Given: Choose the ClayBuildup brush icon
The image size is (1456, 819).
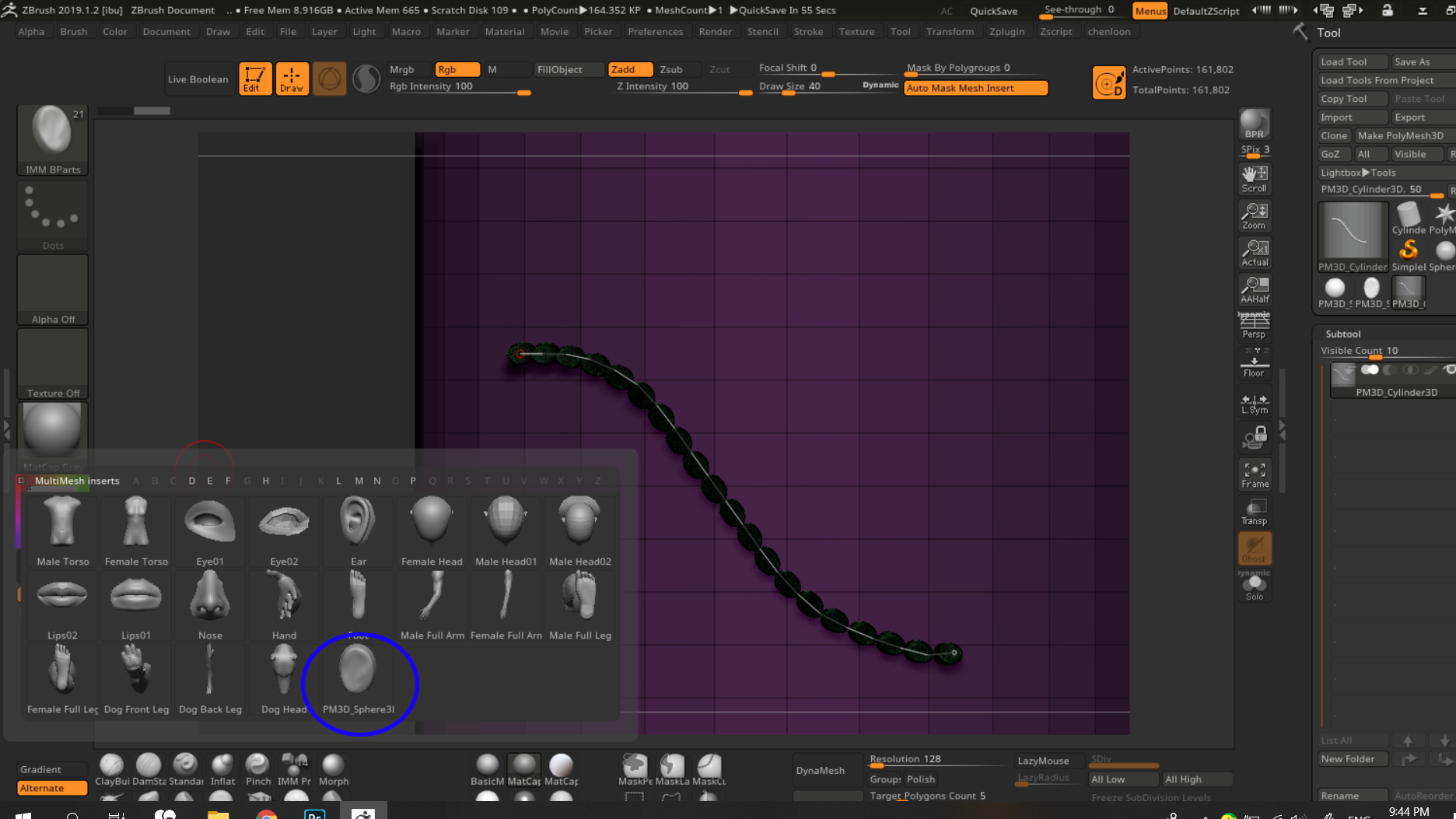Looking at the screenshot, I should pyautogui.click(x=112, y=769).
